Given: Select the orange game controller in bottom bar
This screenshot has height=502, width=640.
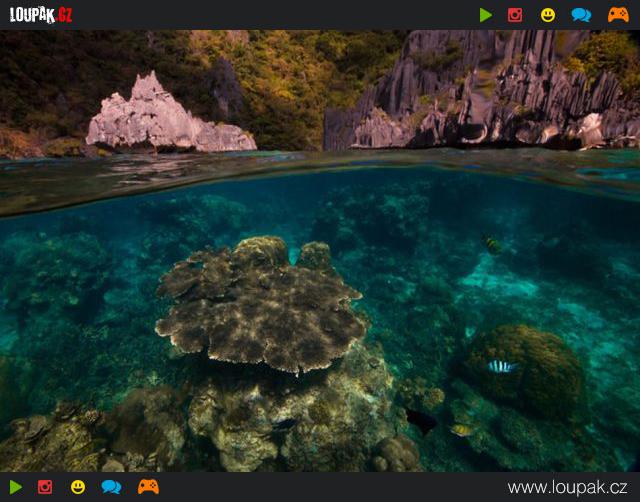Looking at the screenshot, I should (x=148, y=487).
